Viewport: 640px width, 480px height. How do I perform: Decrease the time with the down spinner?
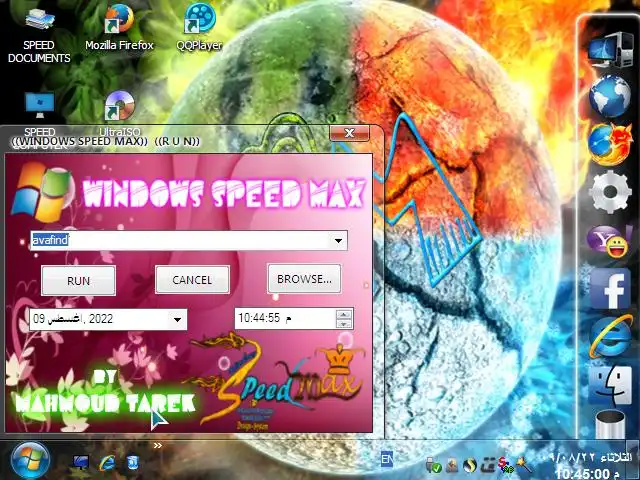pyautogui.click(x=344, y=324)
